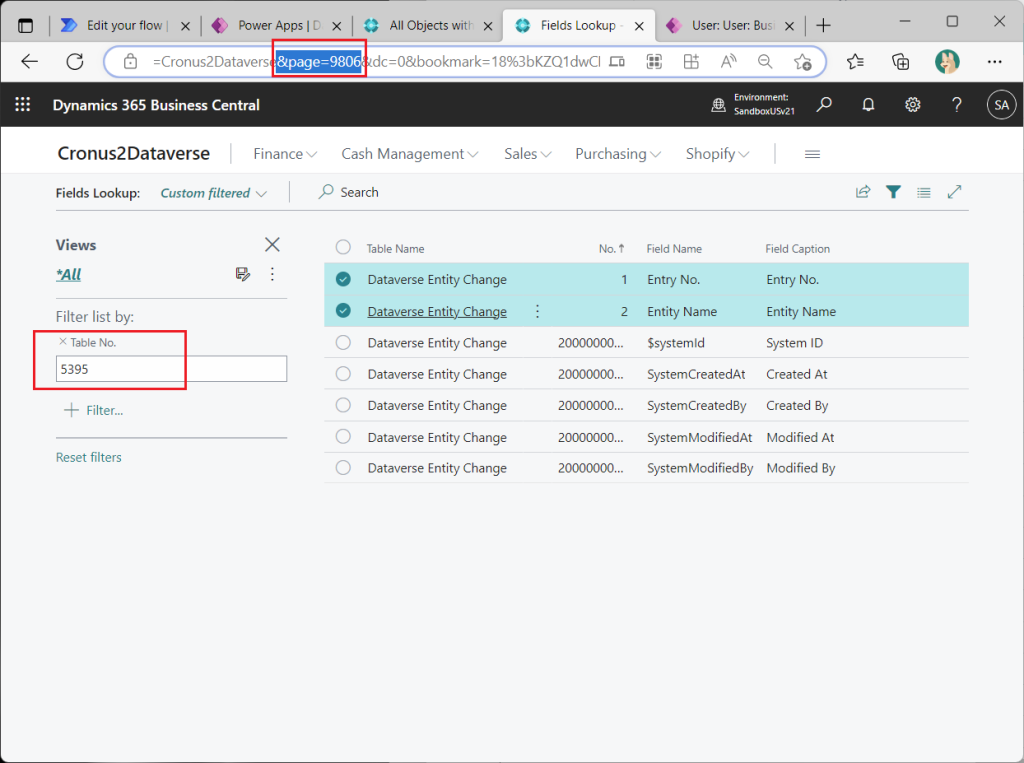Select the SystemModifiedBy row checkbox
The height and width of the screenshot is (763, 1024).
point(343,468)
